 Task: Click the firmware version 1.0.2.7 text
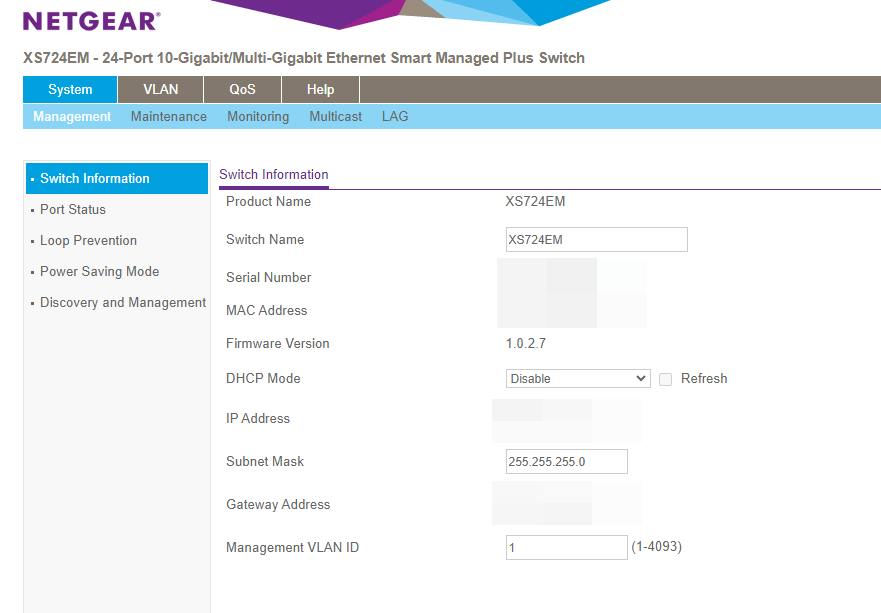coord(526,343)
